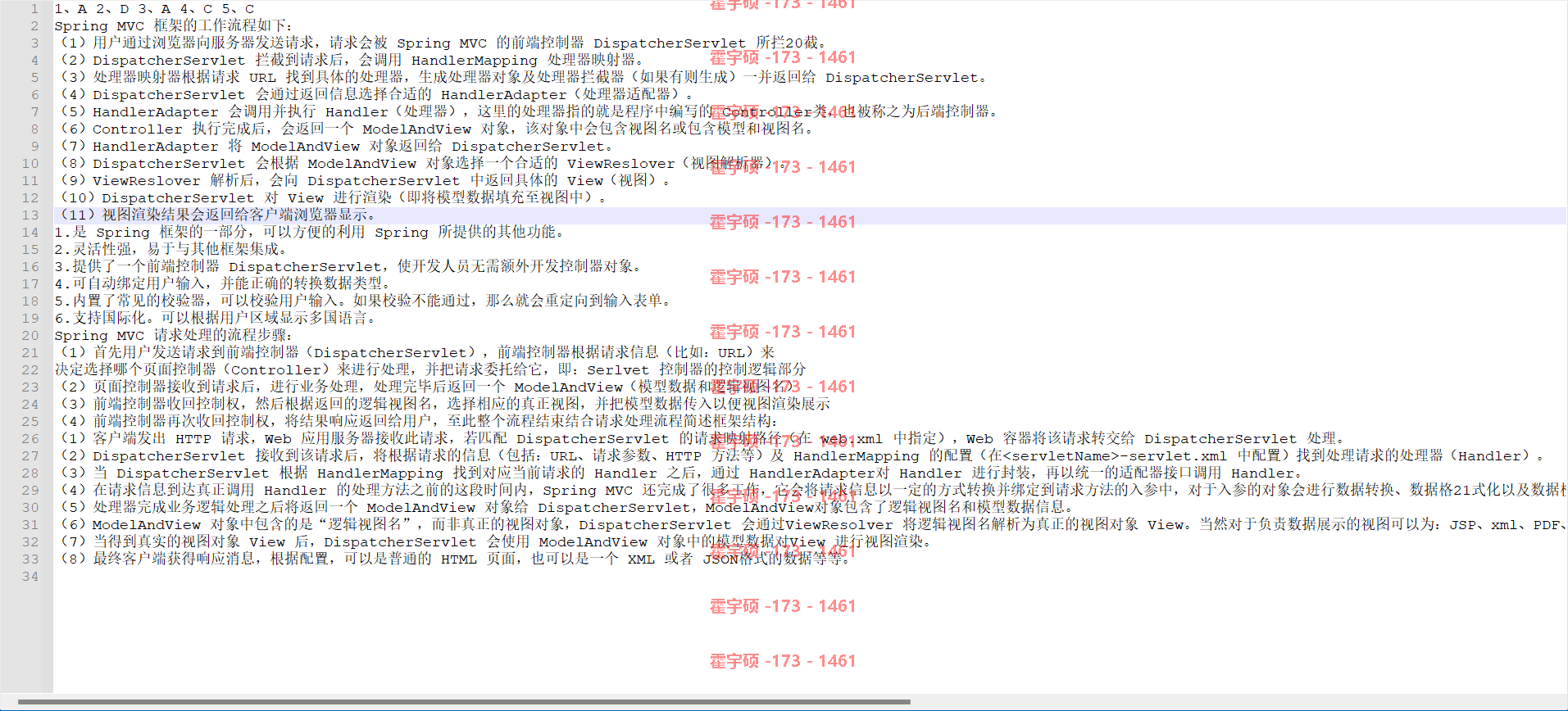The height and width of the screenshot is (711, 1568).
Task: Click the line "2.灵活性强,易于与其他框架集成"
Action: (171, 250)
